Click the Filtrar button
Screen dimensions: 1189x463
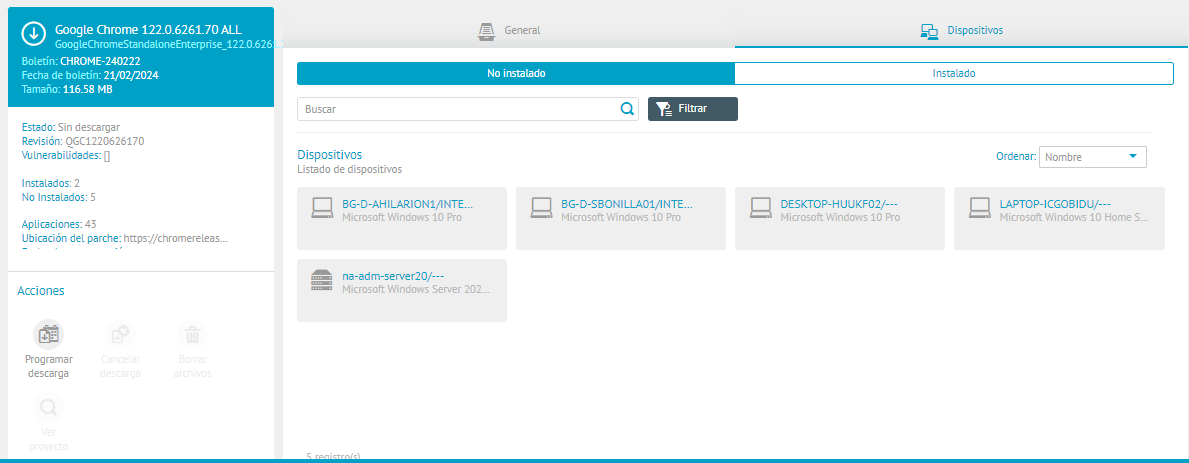coord(692,109)
